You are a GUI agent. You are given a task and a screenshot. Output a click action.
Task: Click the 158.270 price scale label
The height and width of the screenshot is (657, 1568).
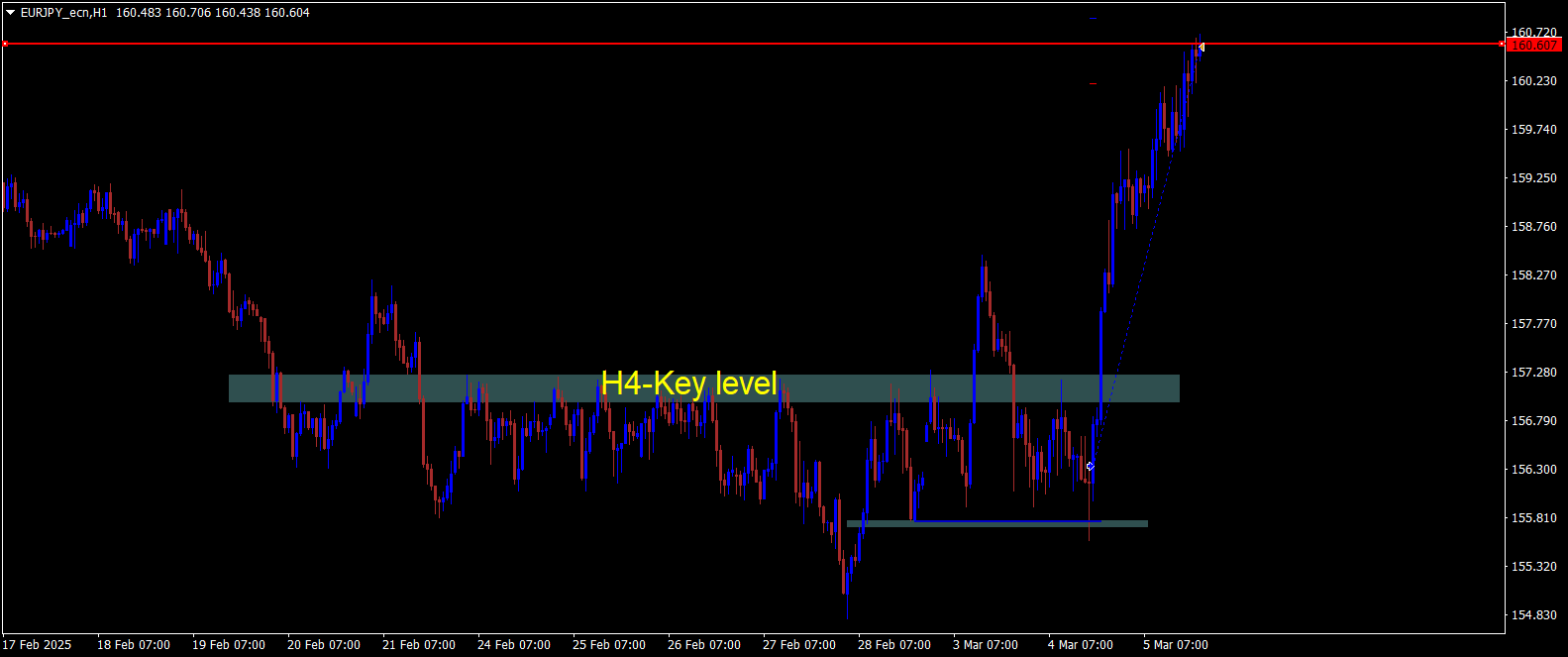[1533, 275]
